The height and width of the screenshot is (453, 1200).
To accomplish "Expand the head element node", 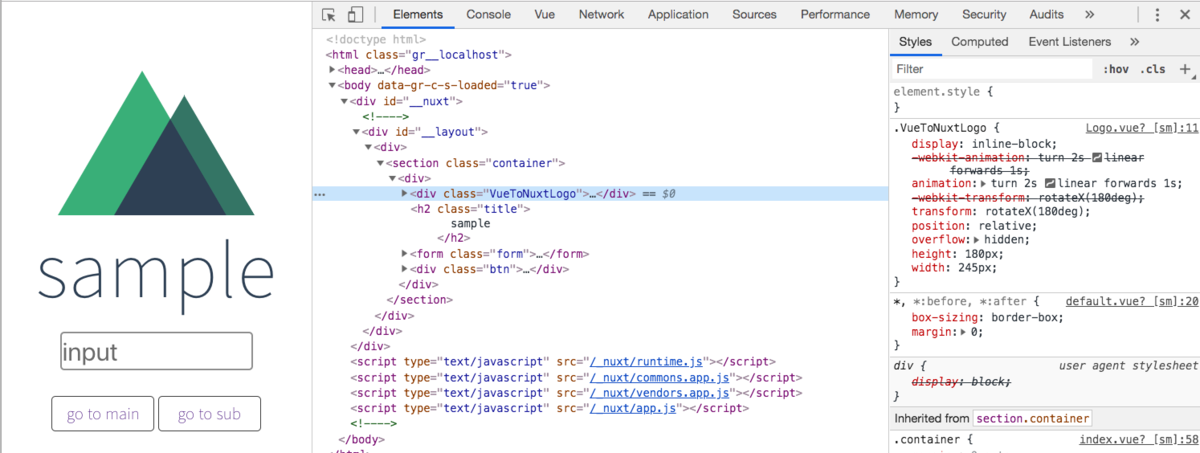I will [333, 70].
